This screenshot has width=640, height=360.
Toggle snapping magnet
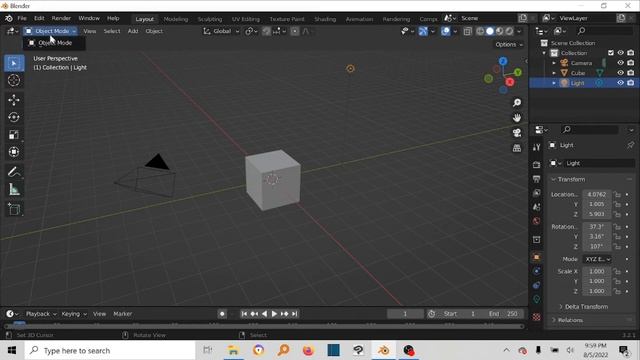click(267, 31)
